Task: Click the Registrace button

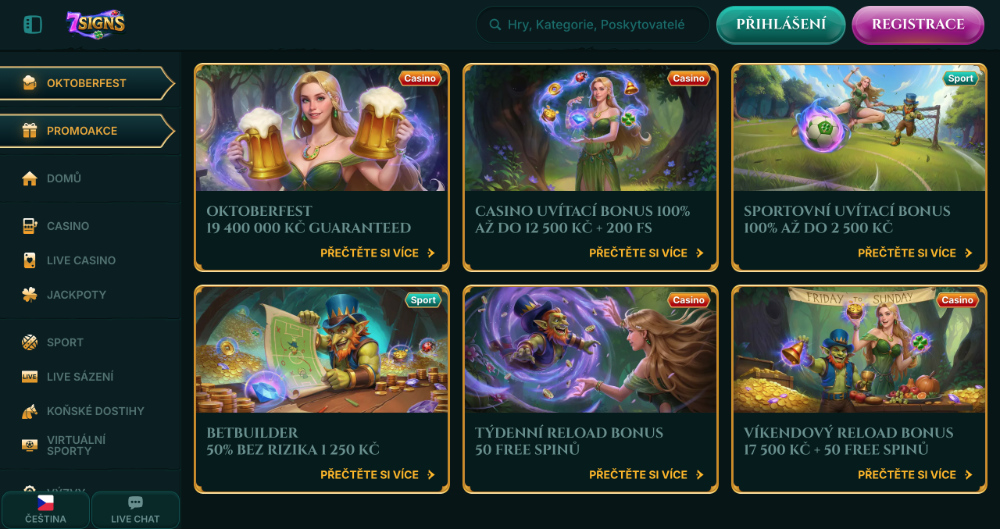Action: click(918, 25)
